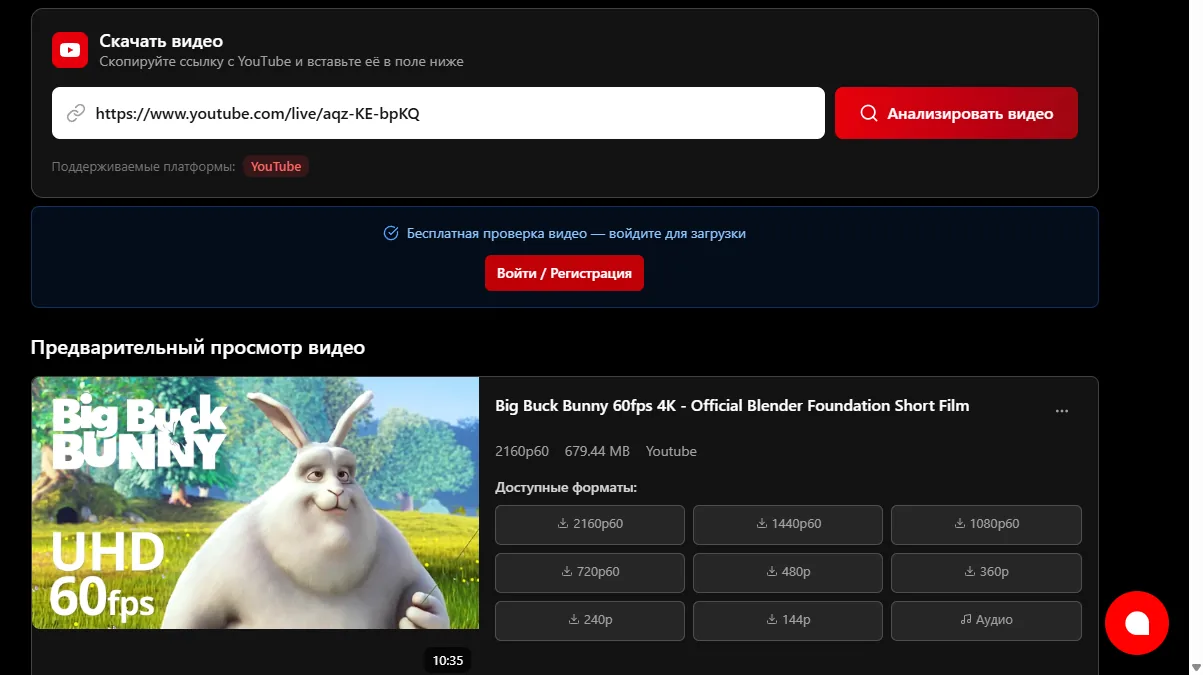The height and width of the screenshot is (675, 1203).
Task: Download the 1080p60 format
Action: [986, 524]
